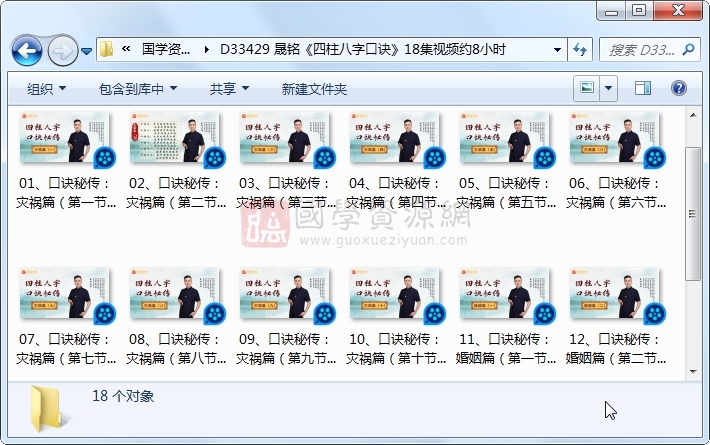Maximize the Explorer window
The width and height of the screenshot is (710, 445).
(639, 11)
